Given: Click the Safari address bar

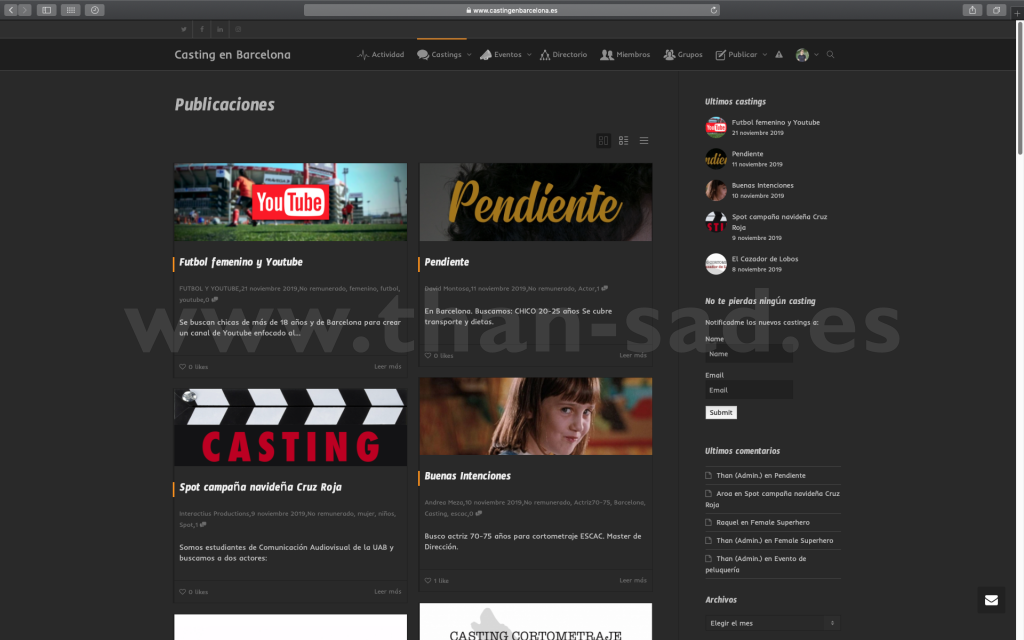Looking at the screenshot, I should click(512, 10).
